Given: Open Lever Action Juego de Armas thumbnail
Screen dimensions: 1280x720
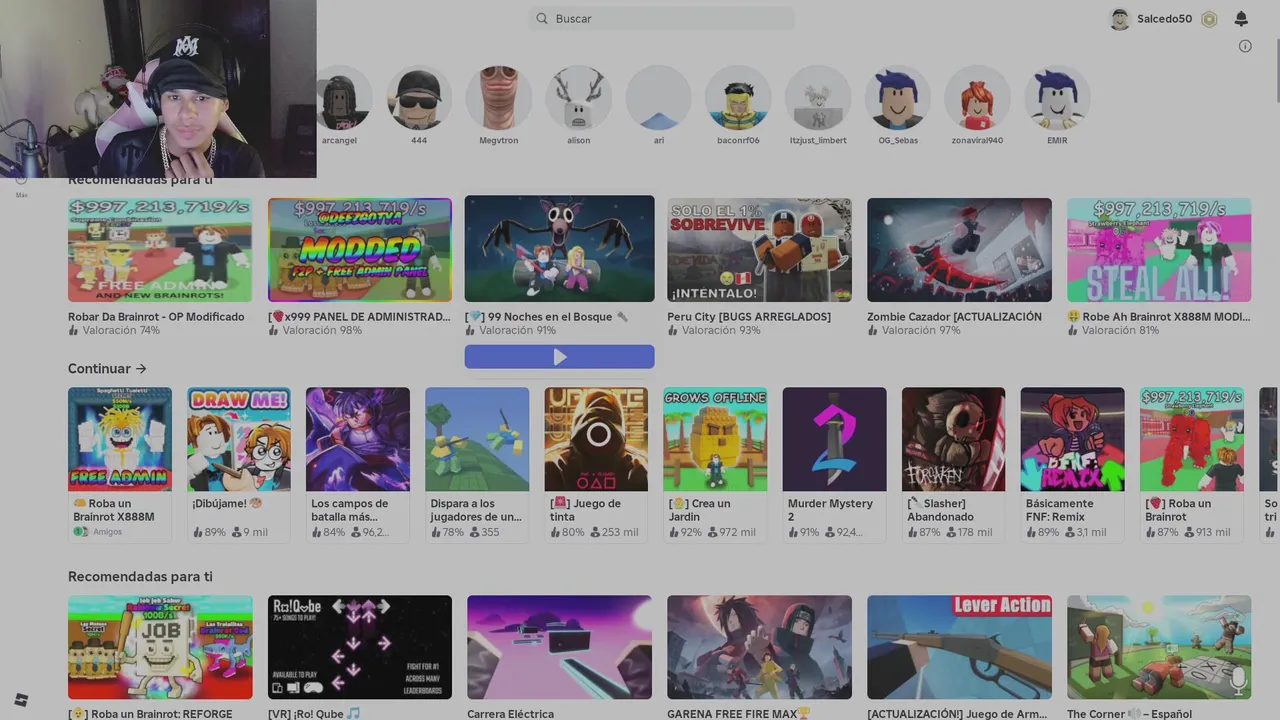Looking at the screenshot, I should point(960,648).
